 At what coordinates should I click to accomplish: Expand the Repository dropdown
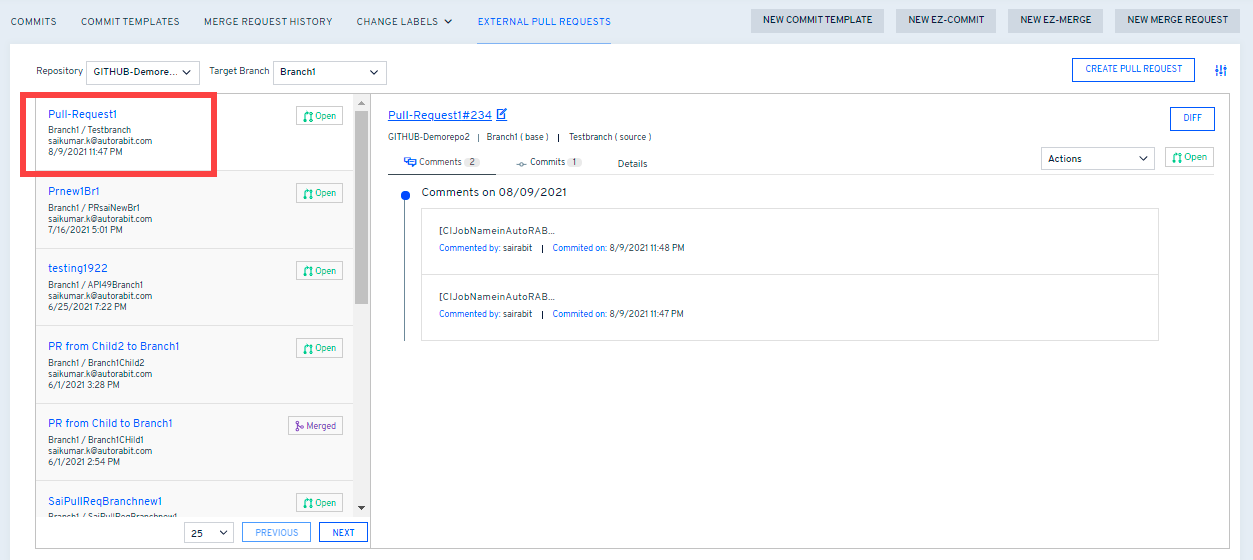[x=143, y=72]
